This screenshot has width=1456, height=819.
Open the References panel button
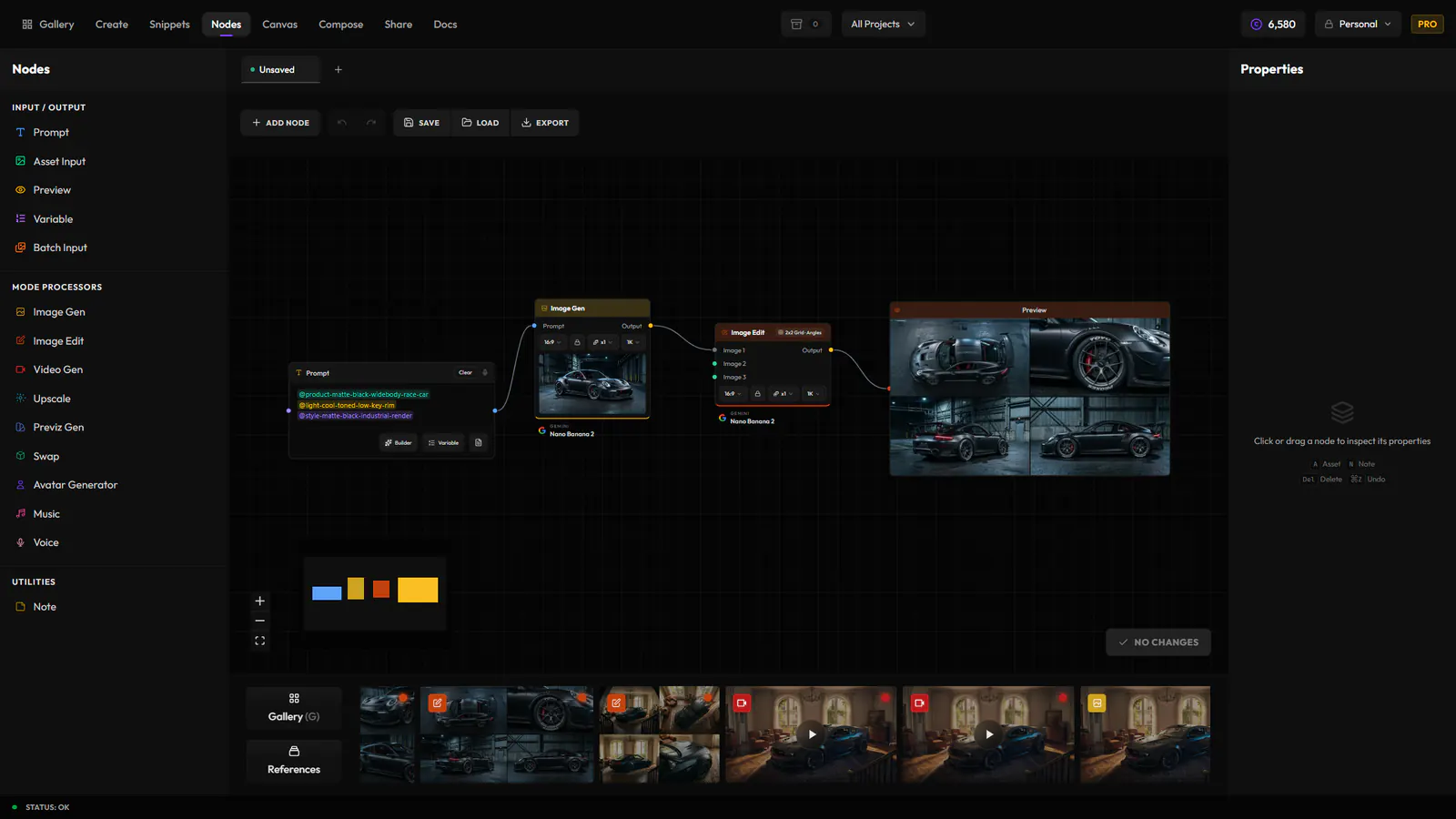pos(294,762)
